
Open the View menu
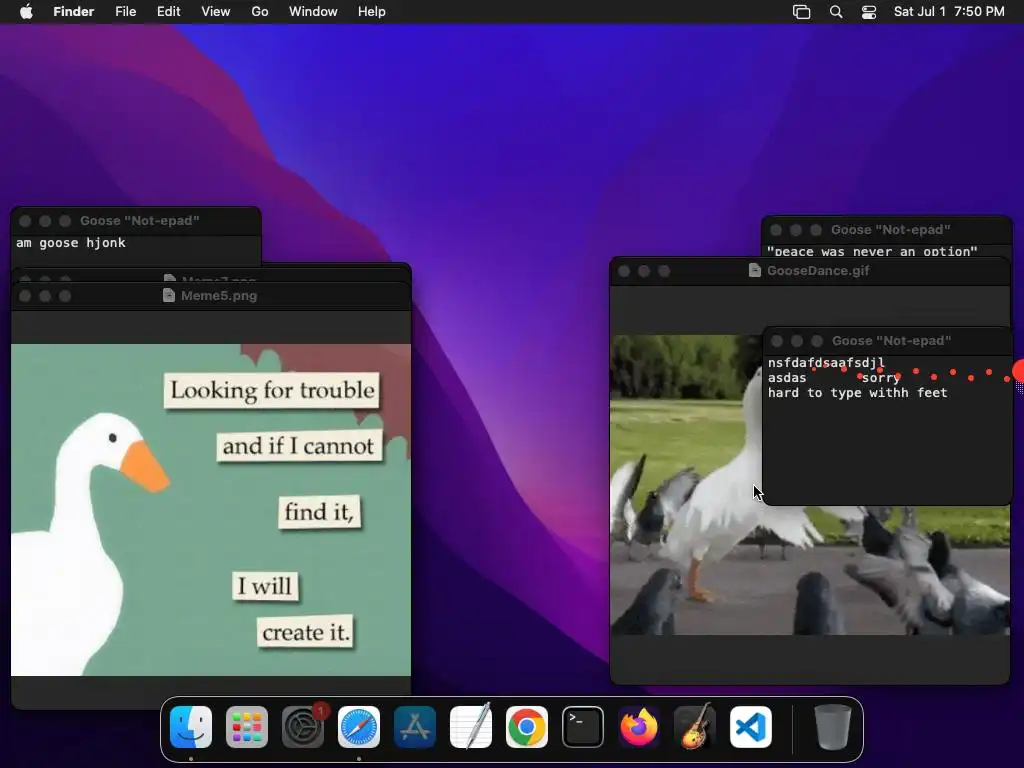[216, 12]
